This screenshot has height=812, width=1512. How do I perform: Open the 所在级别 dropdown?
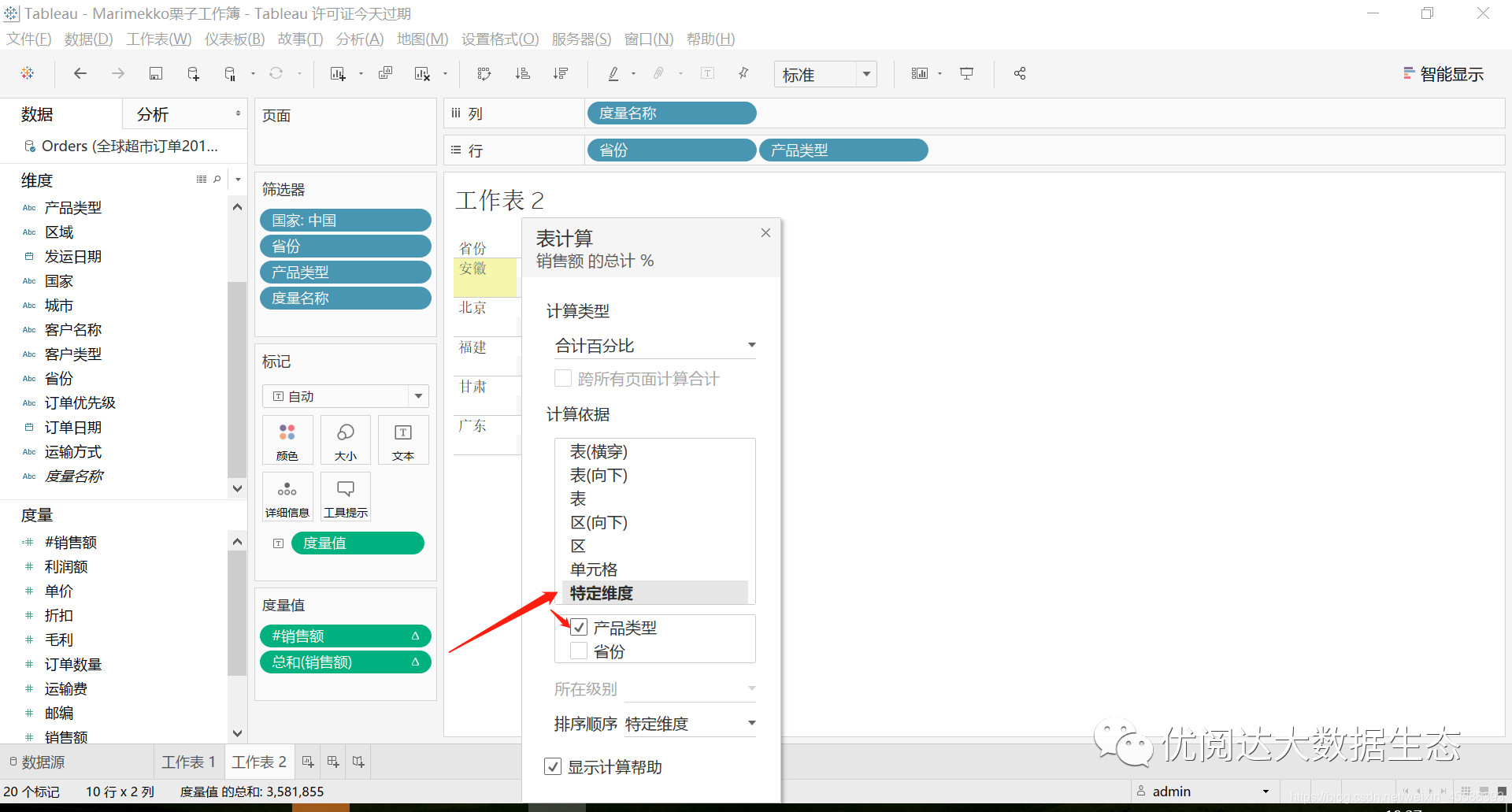point(691,689)
